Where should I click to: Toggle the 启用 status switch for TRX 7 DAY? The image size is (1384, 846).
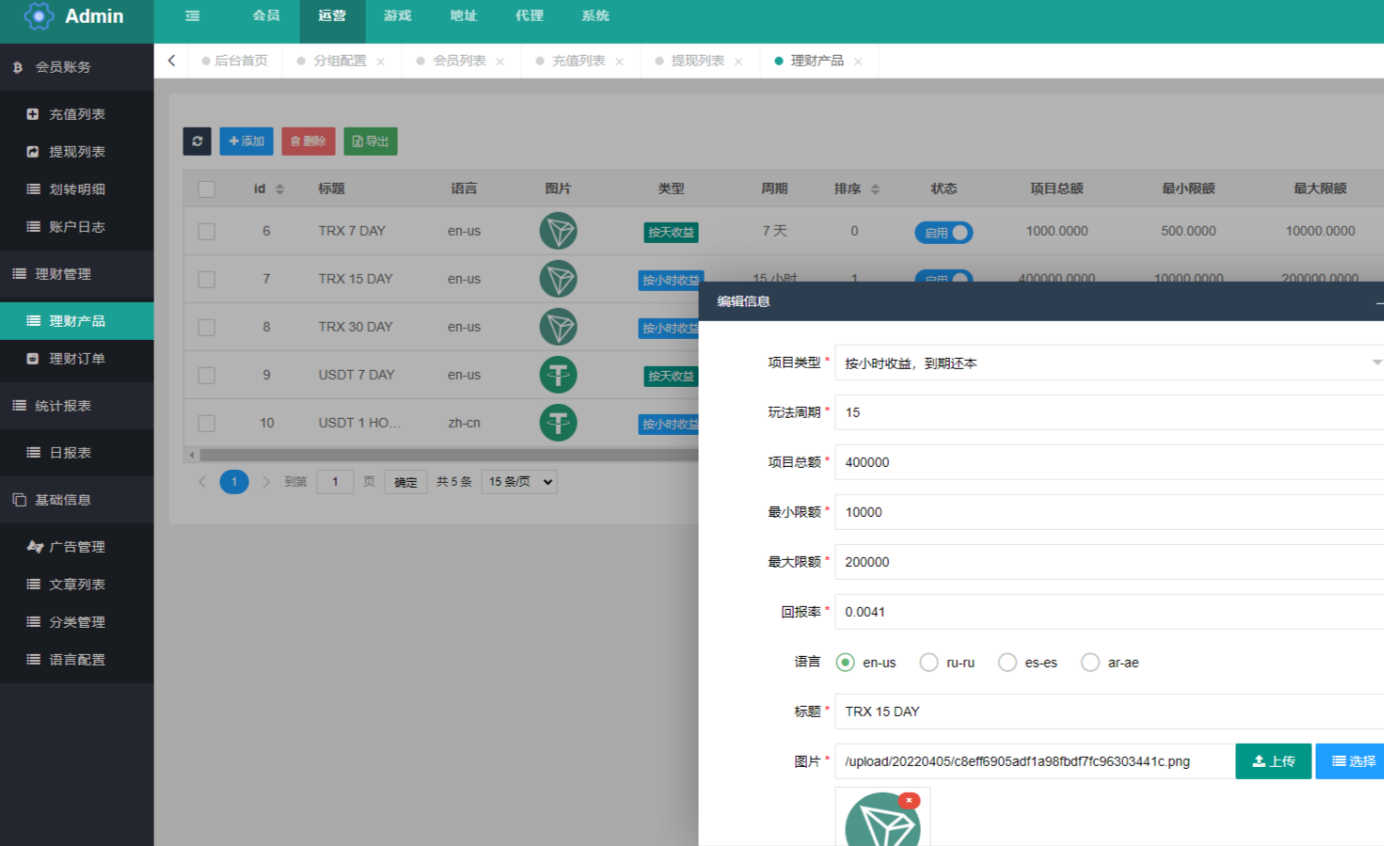(x=943, y=232)
